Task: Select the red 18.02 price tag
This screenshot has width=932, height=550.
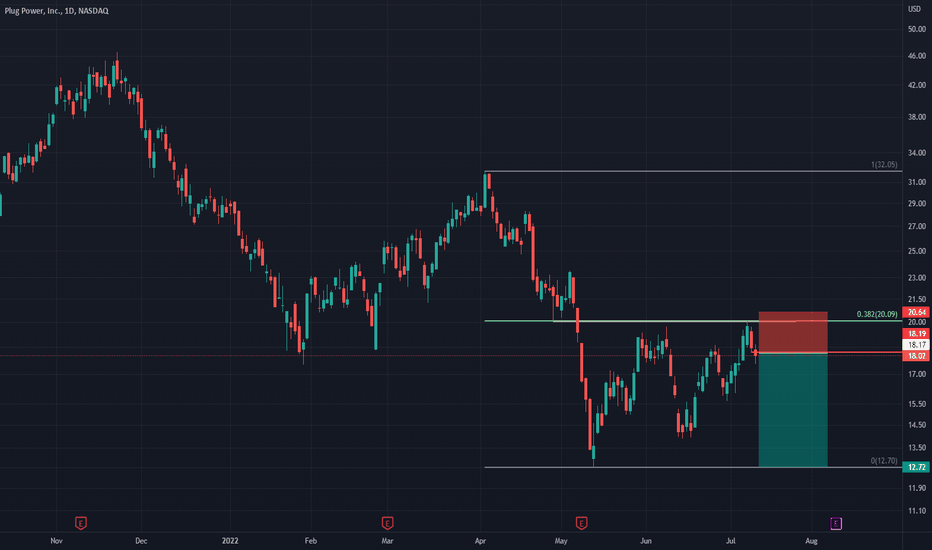Action: [917, 356]
